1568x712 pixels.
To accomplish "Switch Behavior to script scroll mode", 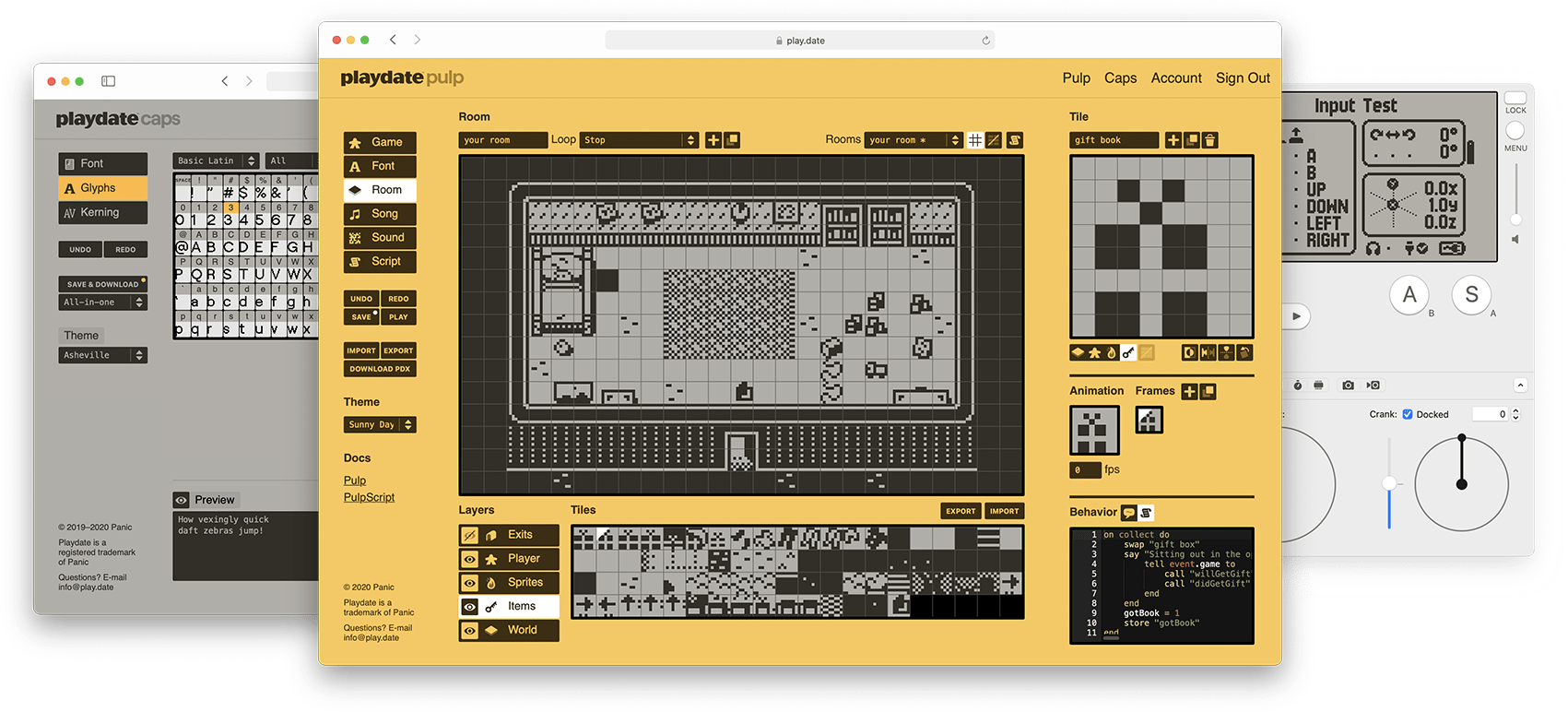I will coord(1147,513).
